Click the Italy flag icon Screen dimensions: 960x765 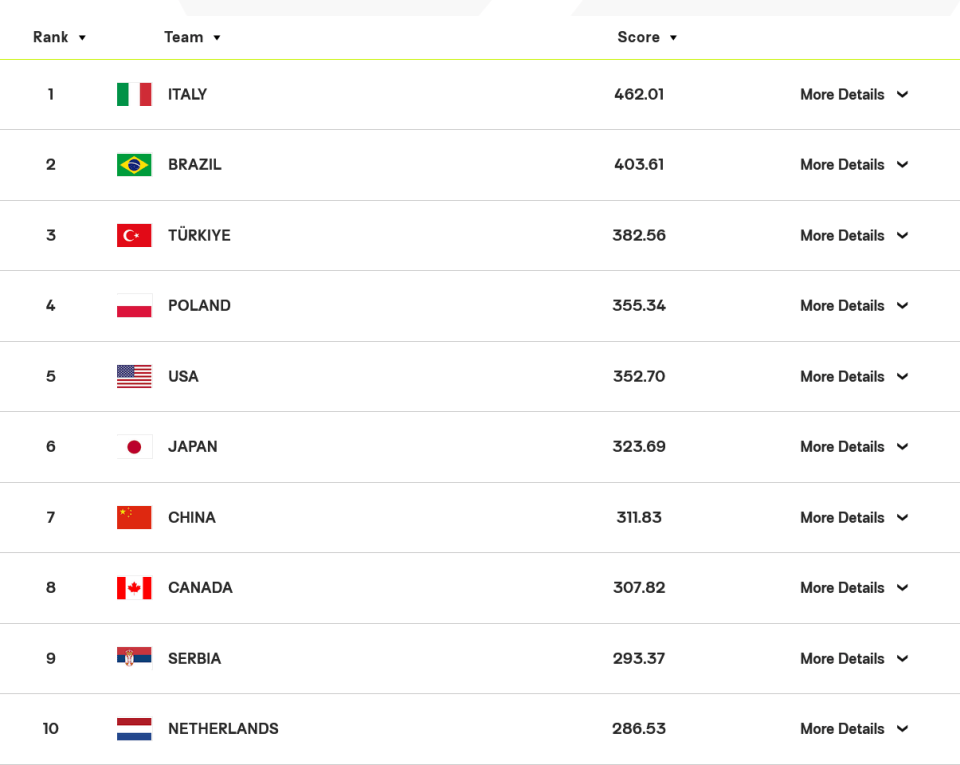click(134, 94)
